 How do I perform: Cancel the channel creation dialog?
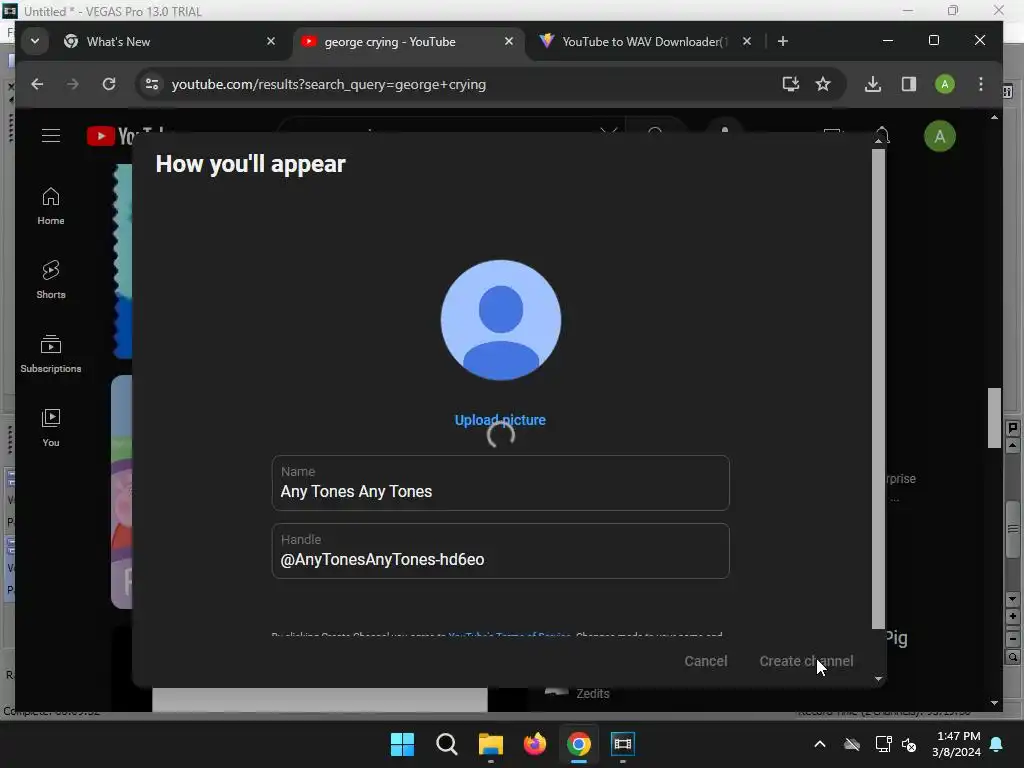click(x=705, y=661)
